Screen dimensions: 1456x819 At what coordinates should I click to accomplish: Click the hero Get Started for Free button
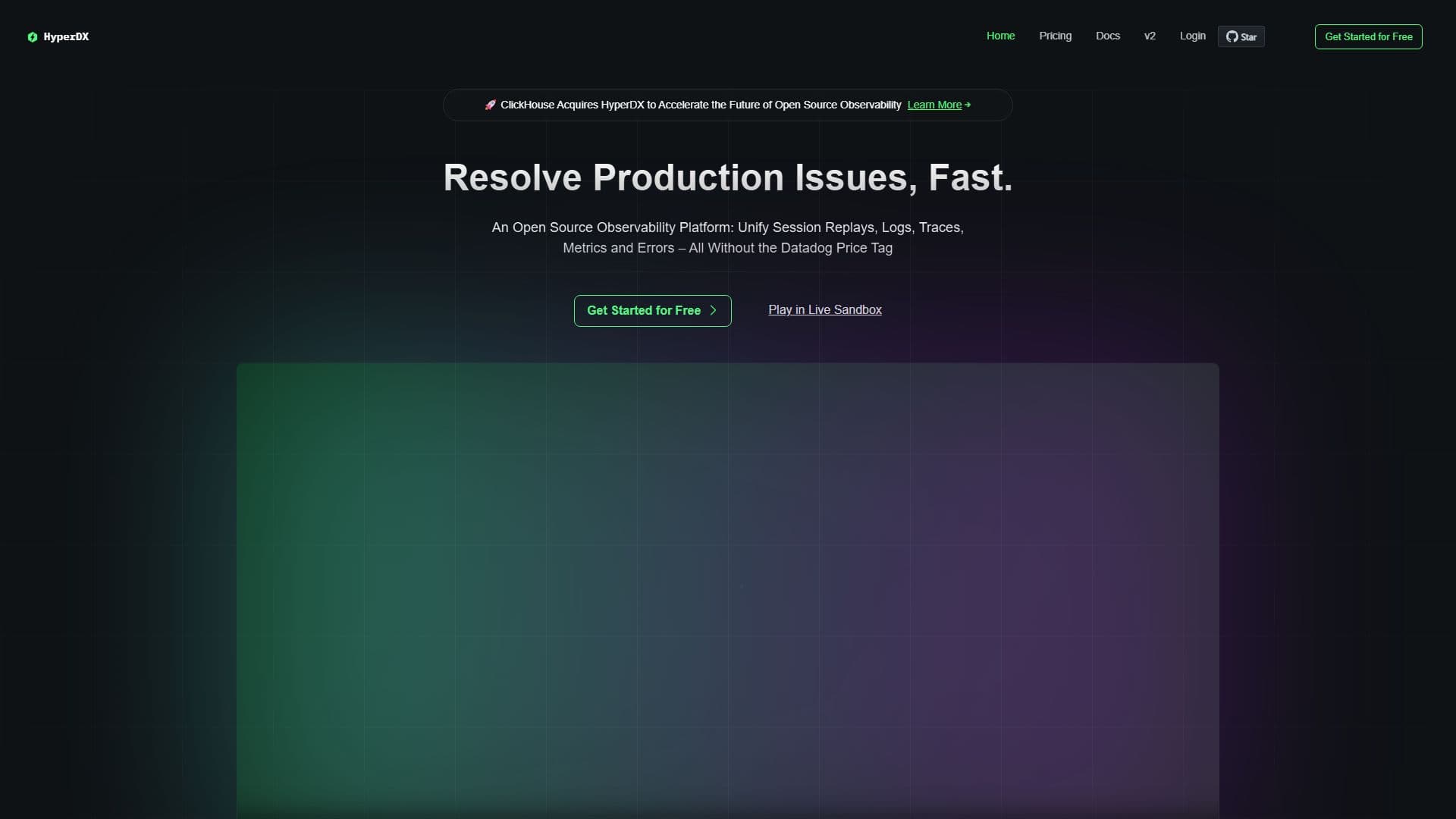[x=652, y=311]
